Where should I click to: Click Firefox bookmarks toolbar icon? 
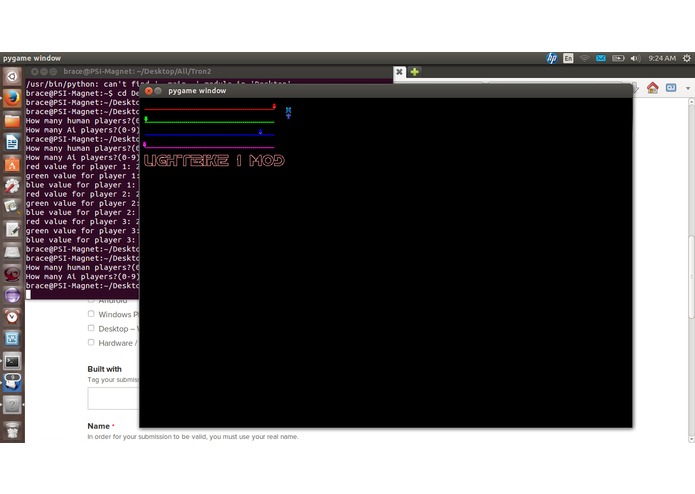tap(671, 88)
